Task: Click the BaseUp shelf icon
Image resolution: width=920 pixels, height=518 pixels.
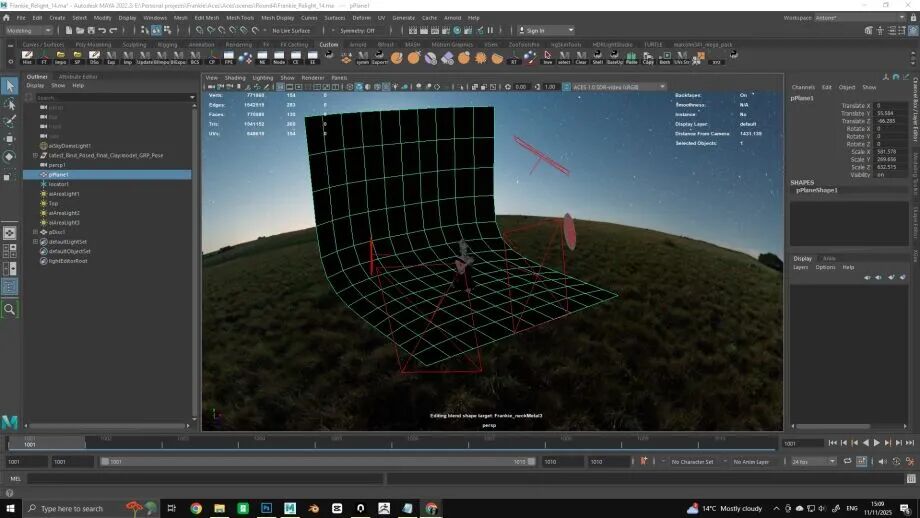Action: (615, 58)
